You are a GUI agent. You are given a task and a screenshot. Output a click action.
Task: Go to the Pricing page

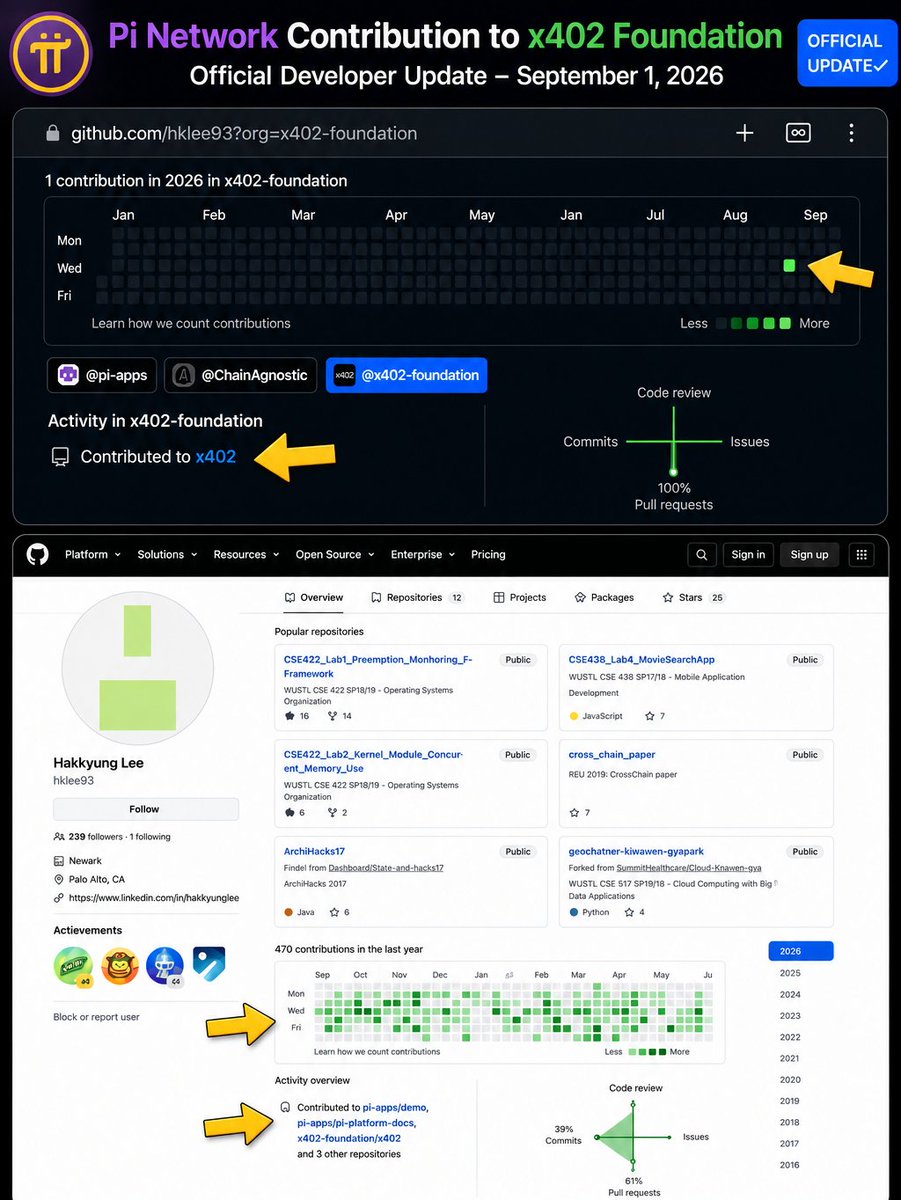pos(488,555)
